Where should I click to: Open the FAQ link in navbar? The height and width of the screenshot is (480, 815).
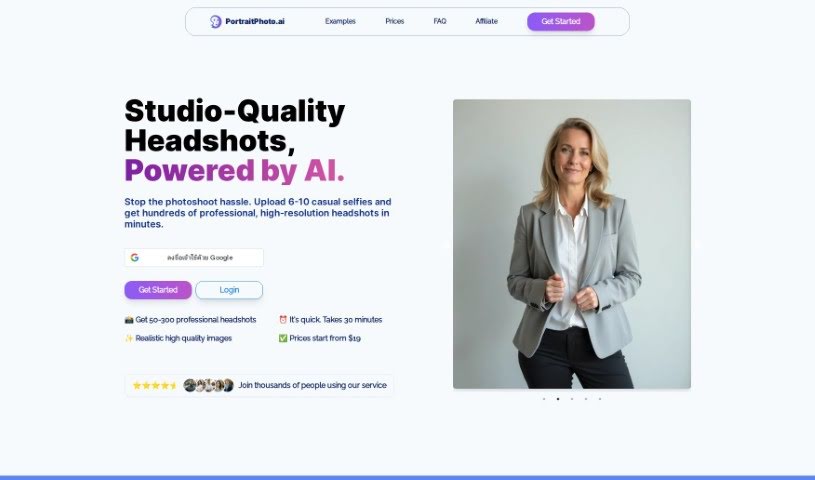[x=440, y=21]
